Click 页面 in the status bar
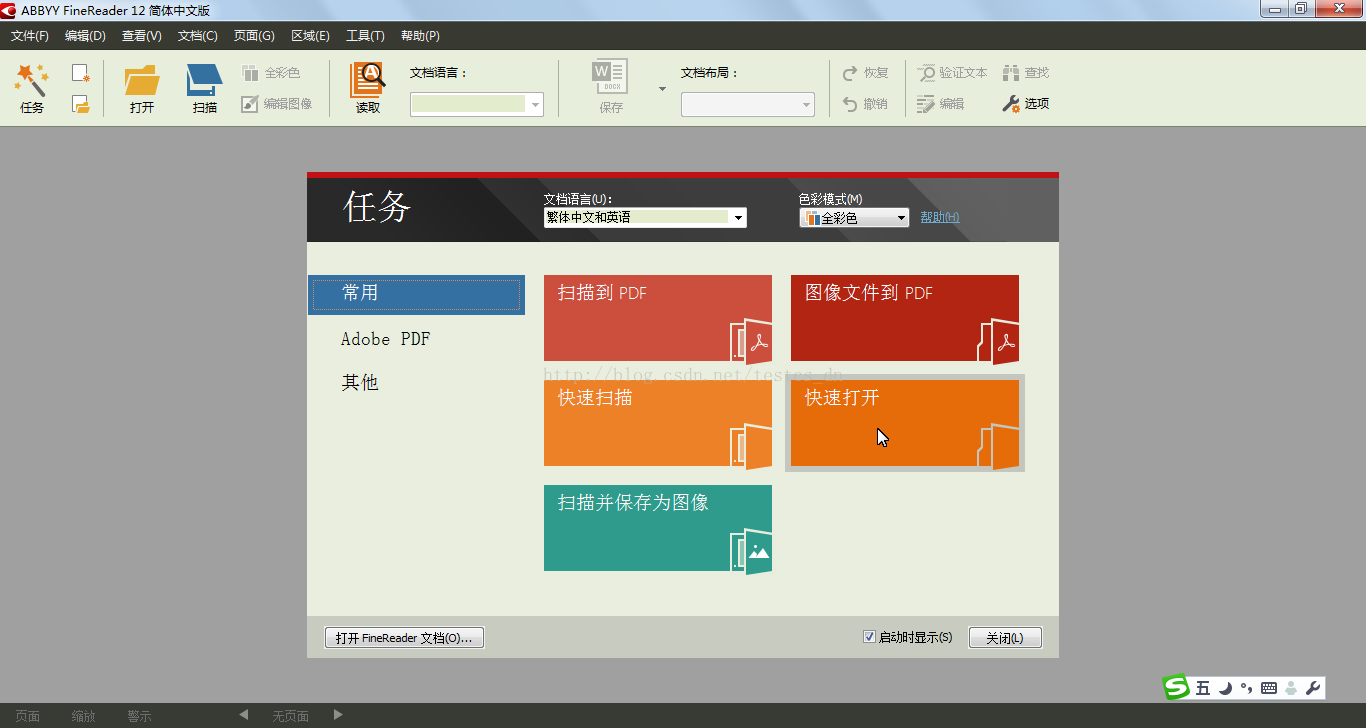Viewport: 1366px width, 728px height. pos(28,716)
